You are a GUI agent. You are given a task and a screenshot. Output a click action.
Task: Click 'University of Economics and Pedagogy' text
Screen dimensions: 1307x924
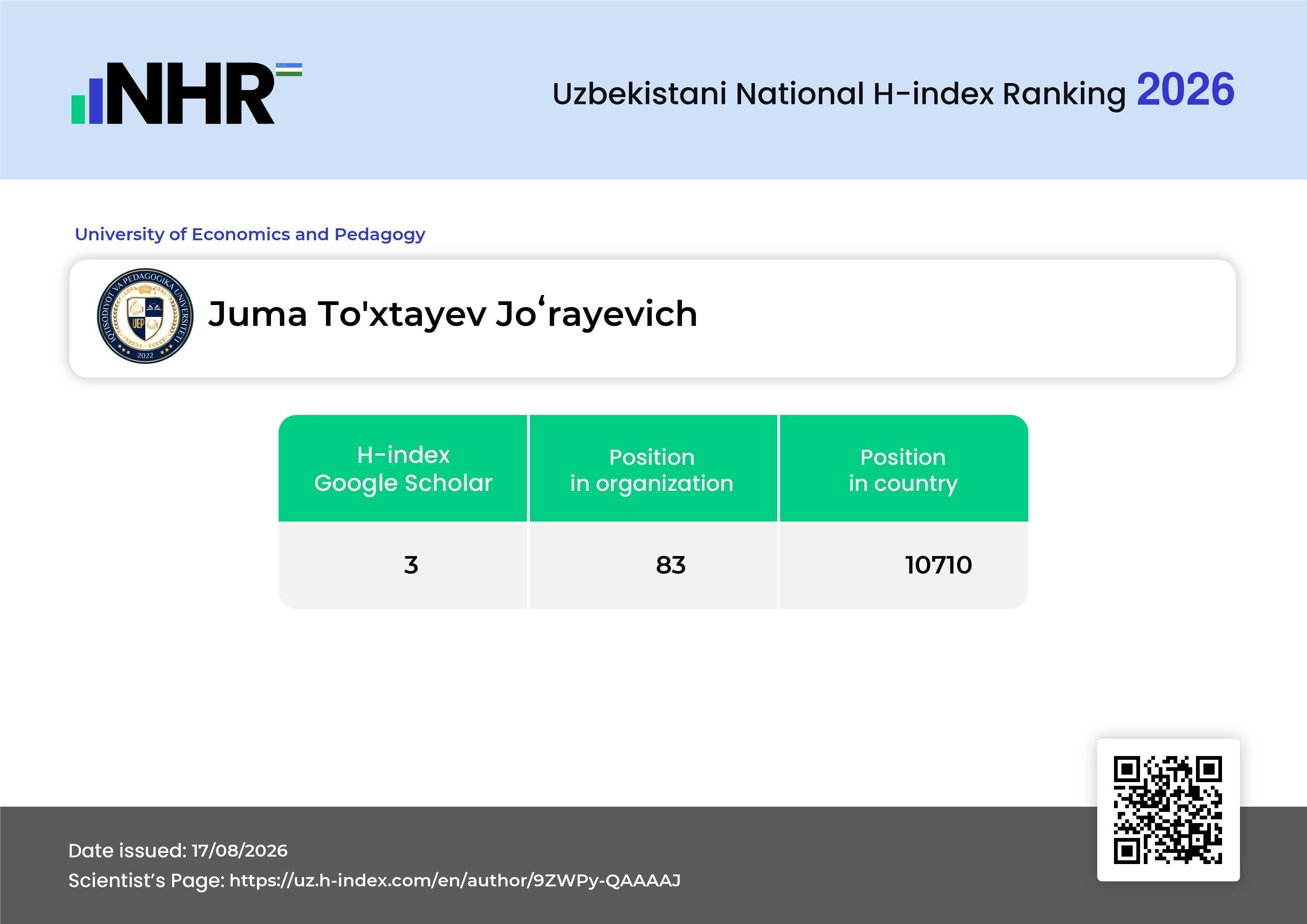(250, 234)
